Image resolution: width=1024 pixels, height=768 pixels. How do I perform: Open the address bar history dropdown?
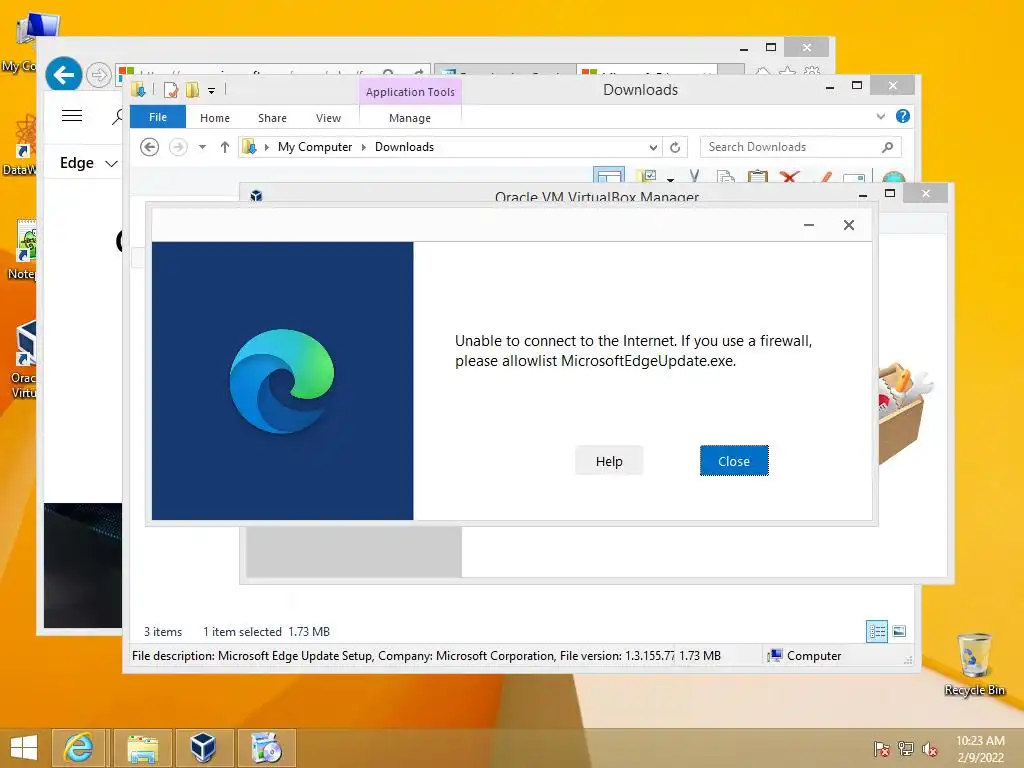click(x=652, y=148)
